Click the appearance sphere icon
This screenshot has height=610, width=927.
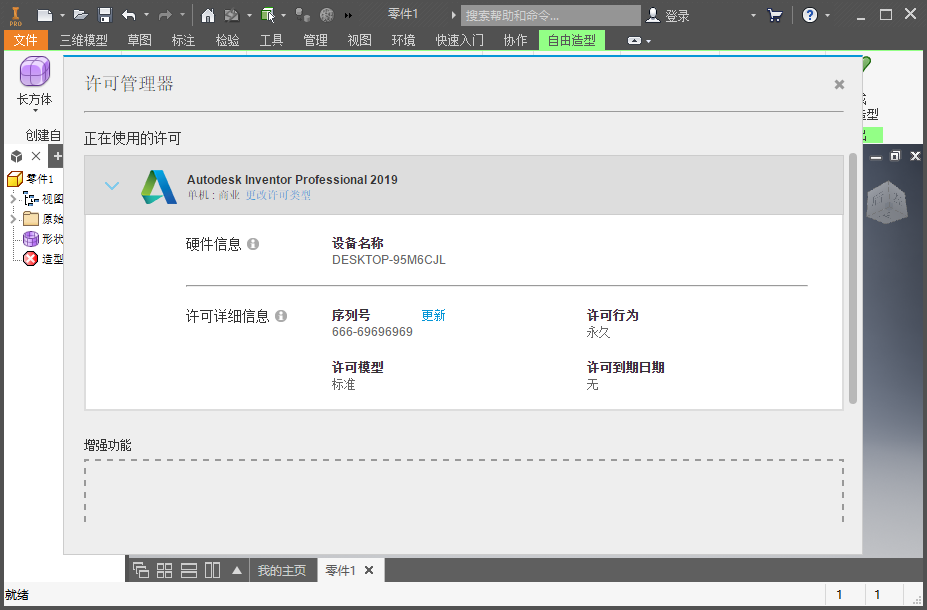pyautogui.click(x=326, y=15)
